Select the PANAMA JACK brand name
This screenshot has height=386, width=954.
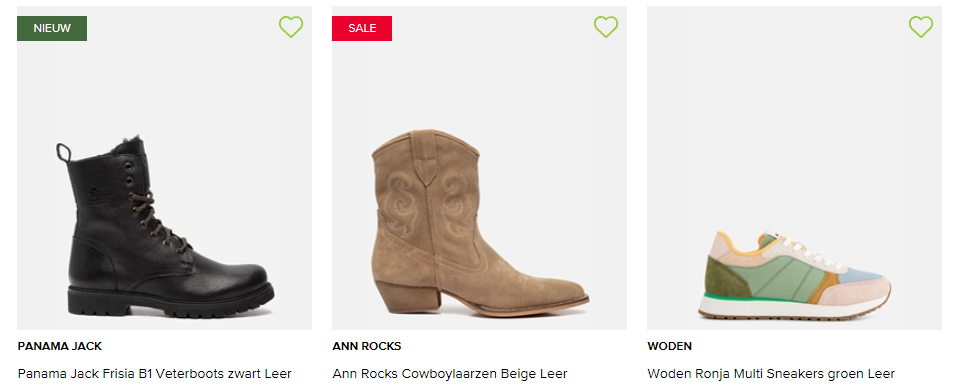60,346
